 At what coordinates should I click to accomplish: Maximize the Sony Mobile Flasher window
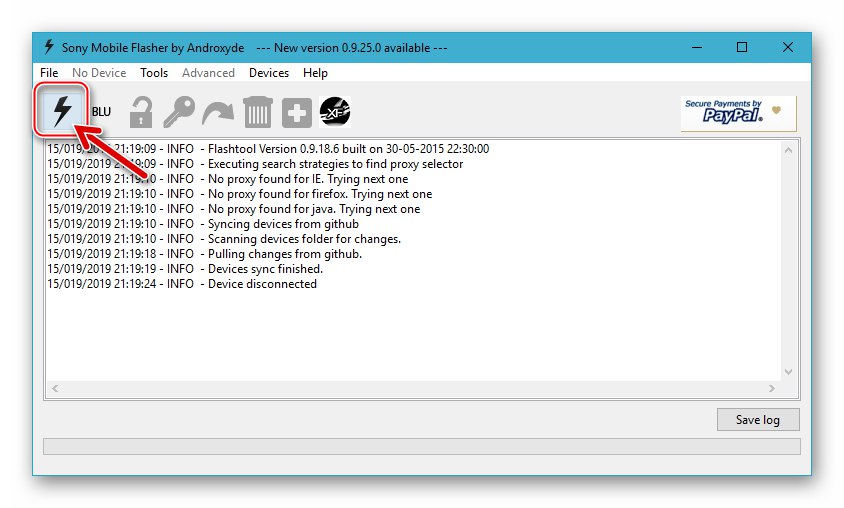point(742,47)
